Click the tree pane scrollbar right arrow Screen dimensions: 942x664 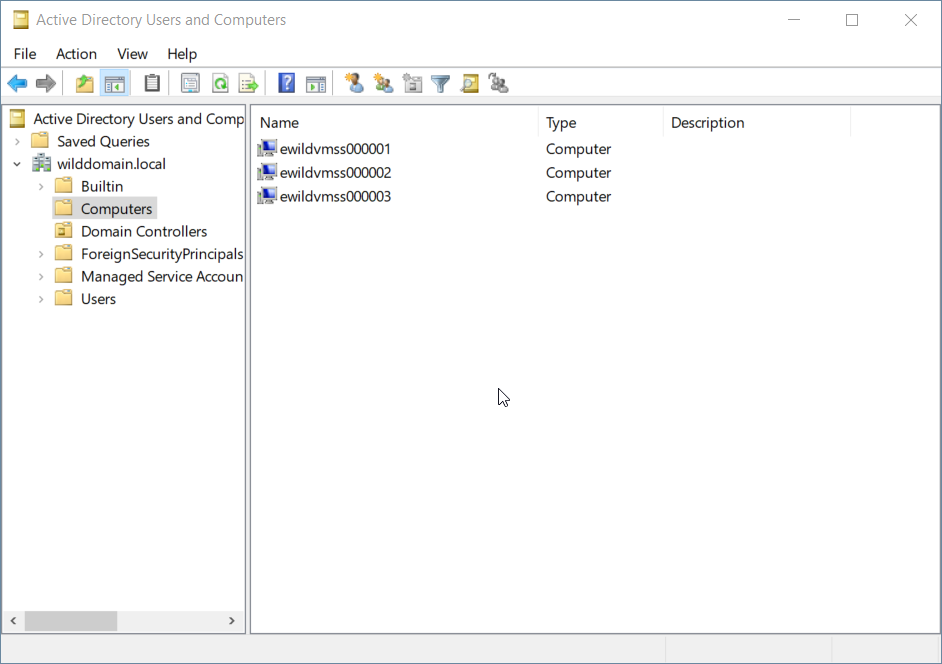232,621
